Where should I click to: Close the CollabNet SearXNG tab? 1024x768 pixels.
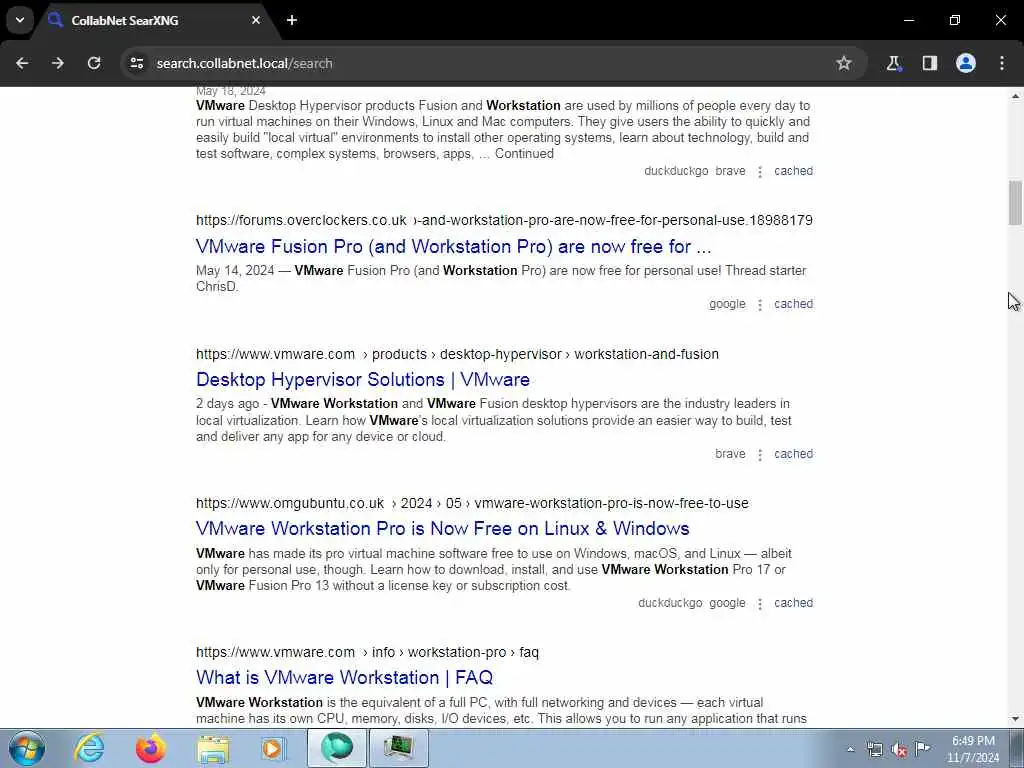click(256, 20)
